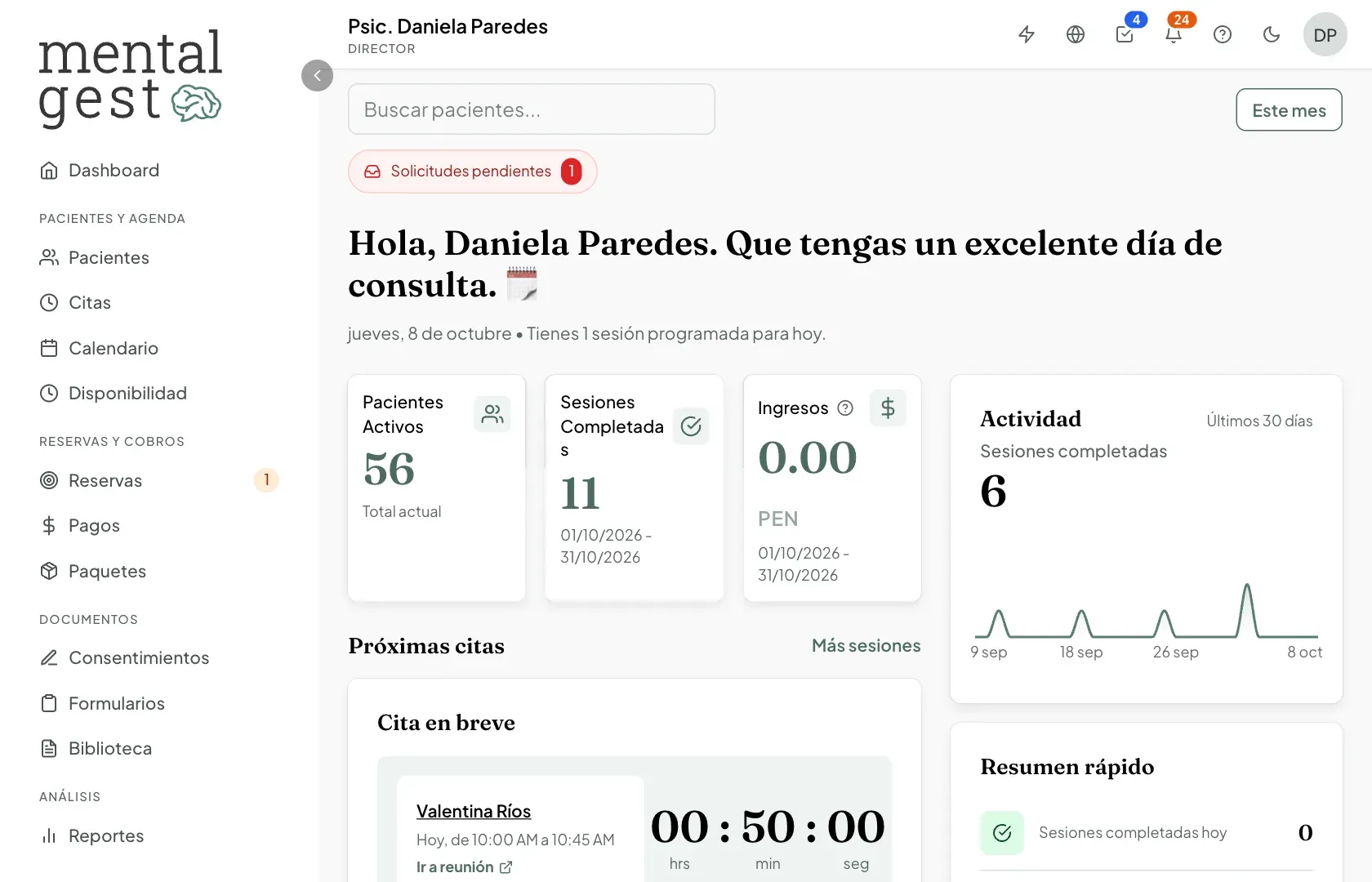Screen dimensions: 1372x882
Task: Open the globe language icon
Action: point(1076,34)
